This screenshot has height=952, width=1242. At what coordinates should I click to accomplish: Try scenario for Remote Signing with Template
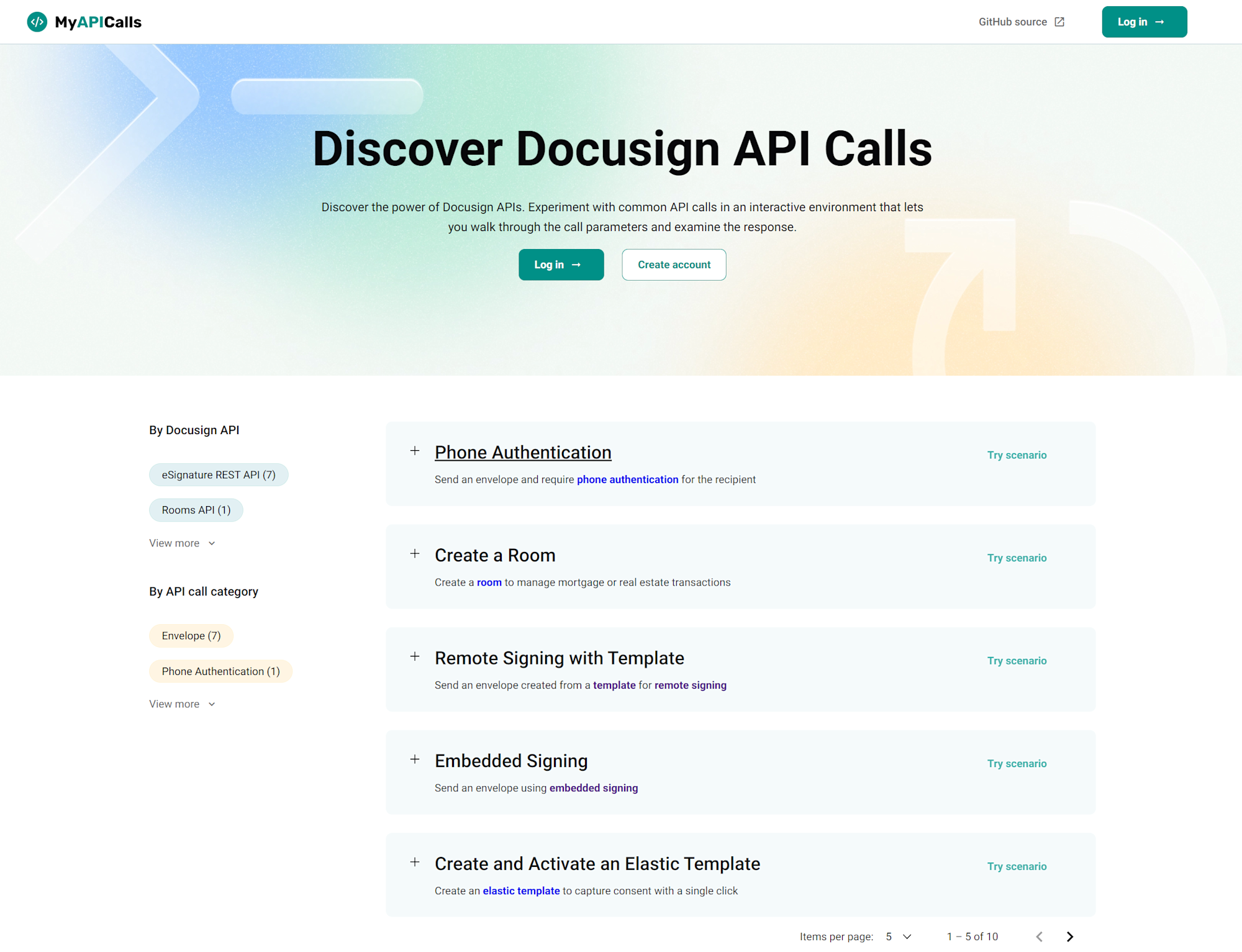(1017, 660)
